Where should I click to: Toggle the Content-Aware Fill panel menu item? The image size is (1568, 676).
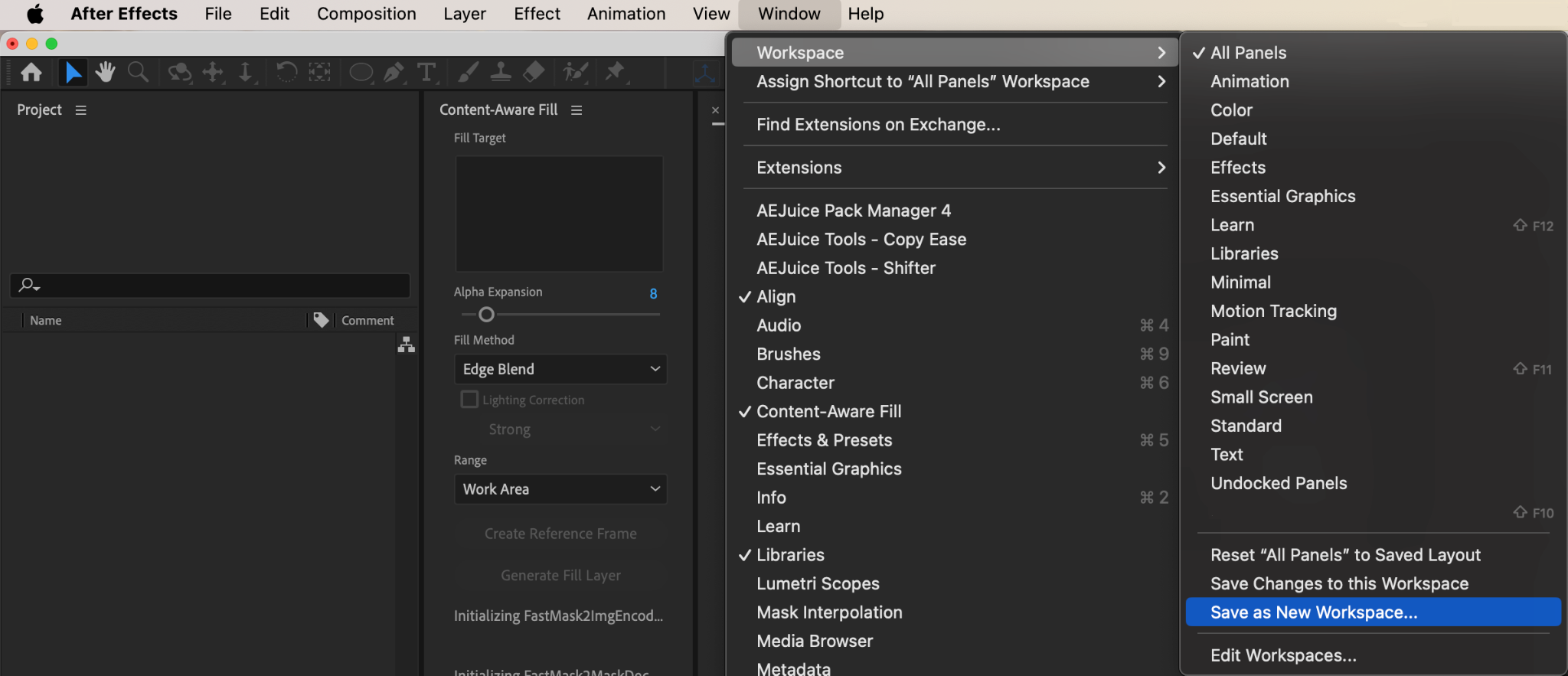tap(828, 412)
